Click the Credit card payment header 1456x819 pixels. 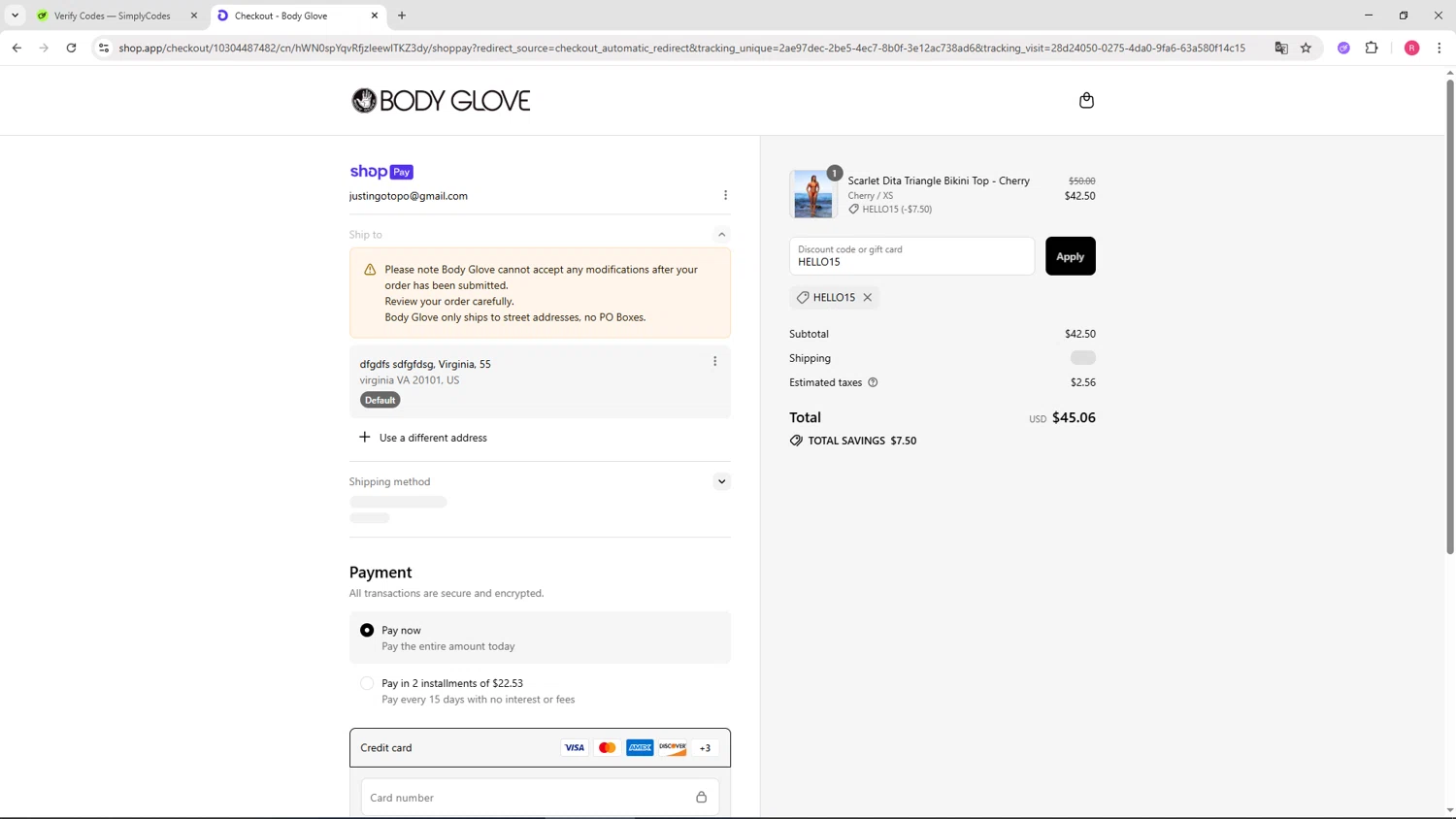(x=540, y=748)
